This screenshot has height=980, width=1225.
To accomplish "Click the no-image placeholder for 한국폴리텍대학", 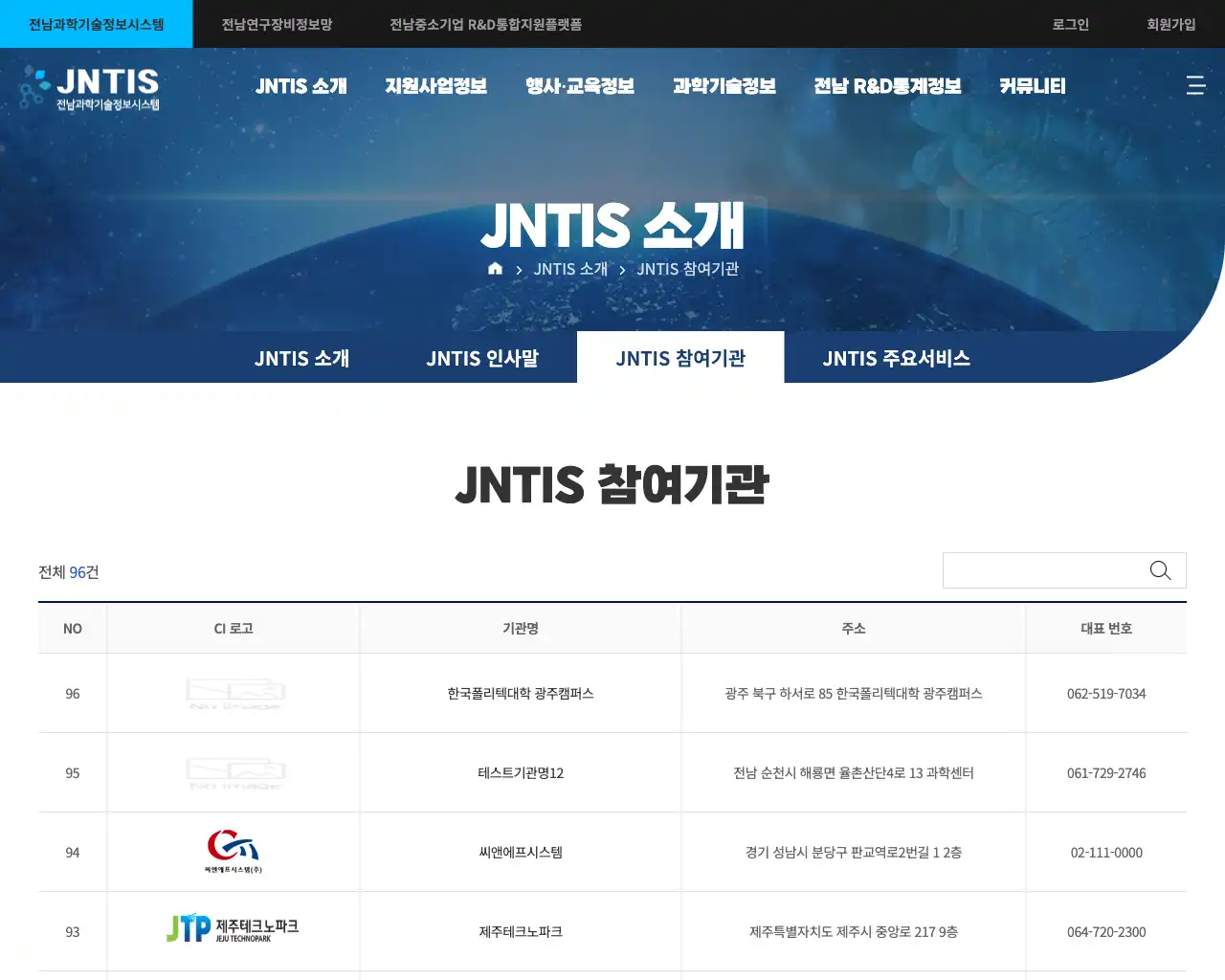I will [233, 693].
